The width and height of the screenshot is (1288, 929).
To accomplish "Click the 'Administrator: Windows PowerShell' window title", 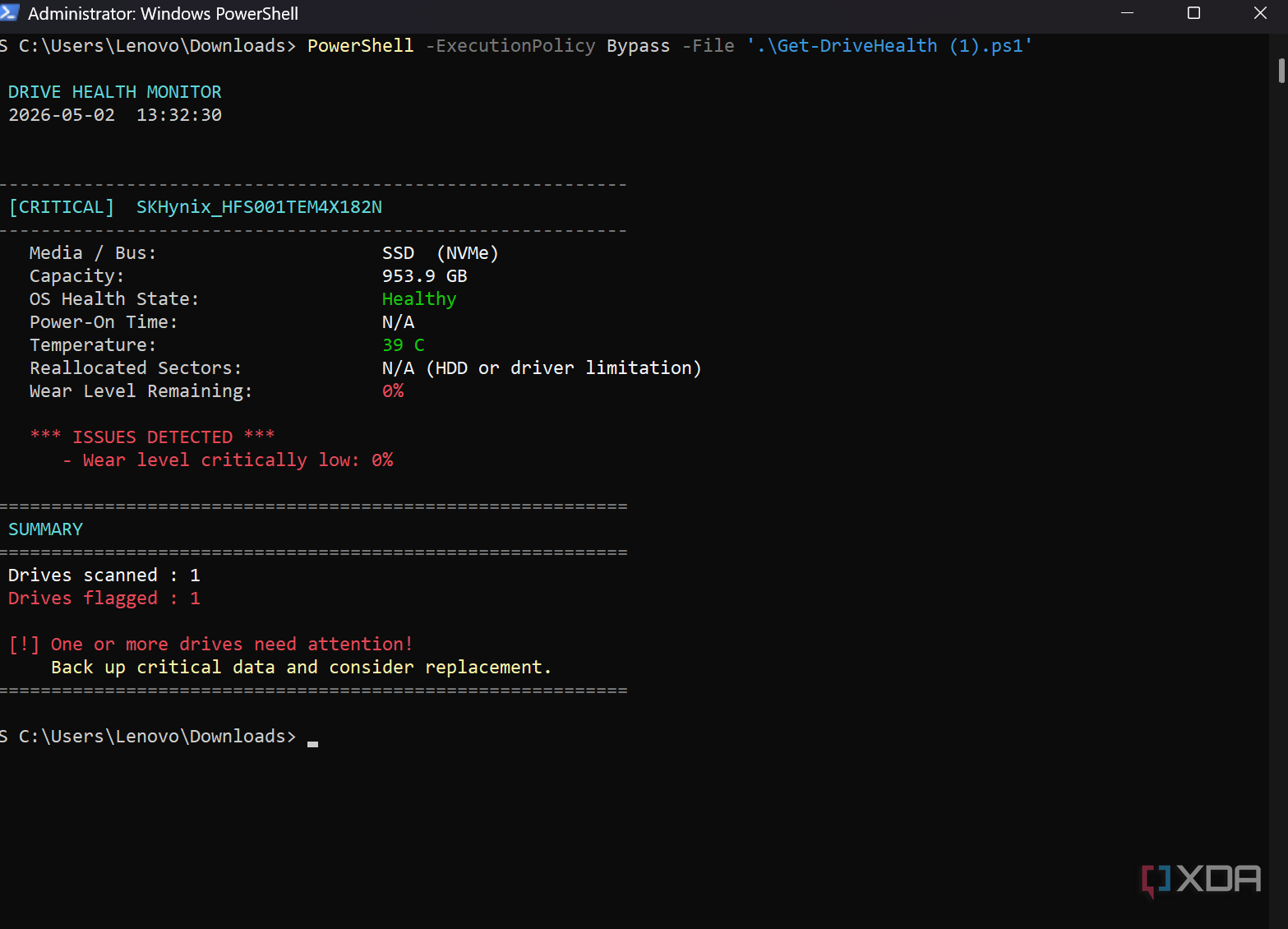I will (163, 14).
